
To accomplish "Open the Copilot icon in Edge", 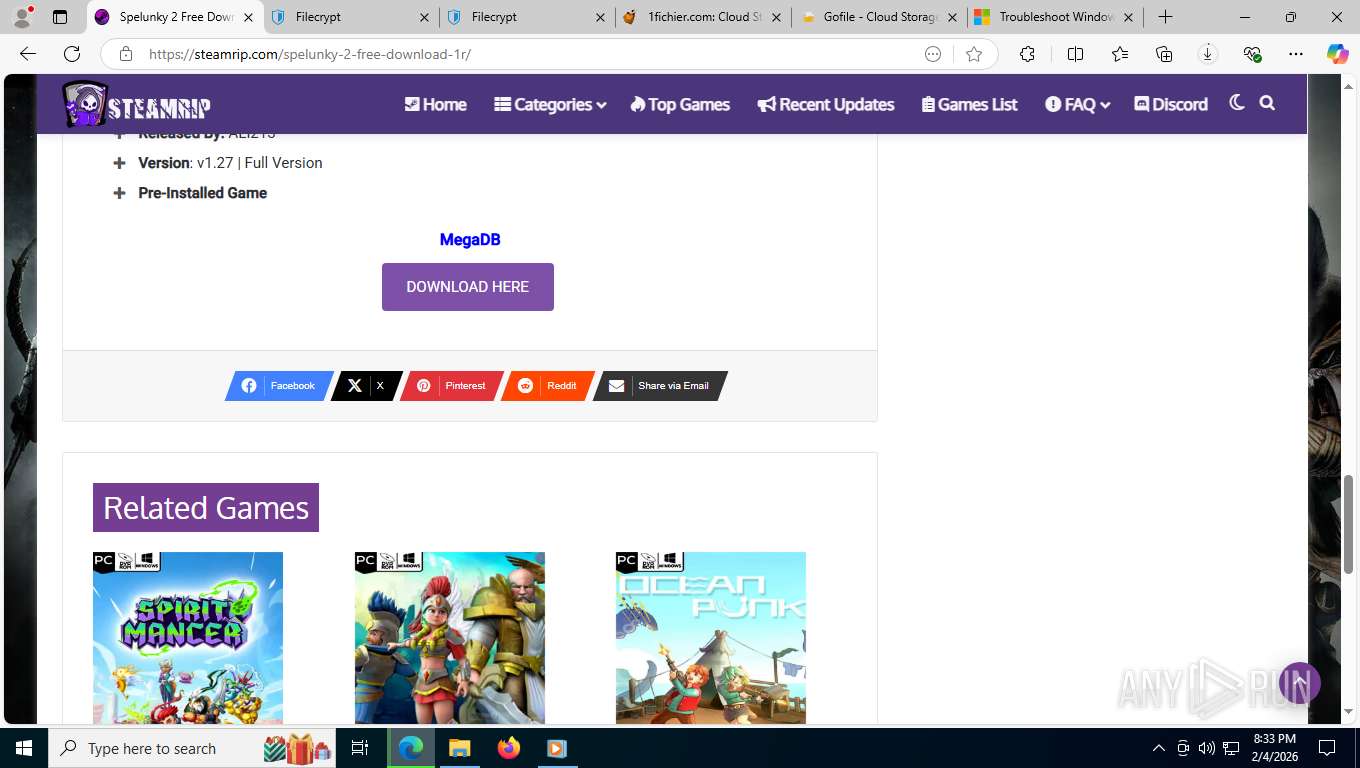I will tap(1337, 54).
